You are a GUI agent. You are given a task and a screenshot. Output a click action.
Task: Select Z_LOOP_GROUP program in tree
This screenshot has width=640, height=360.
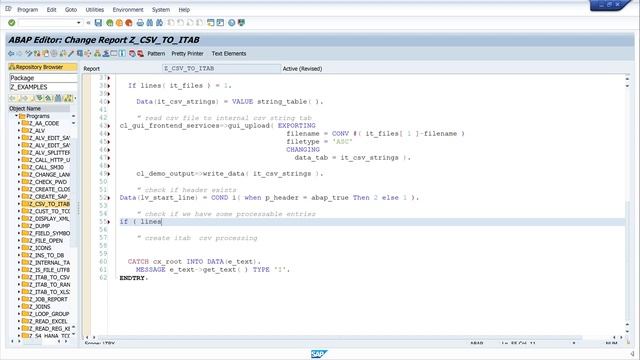(x=49, y=314)
